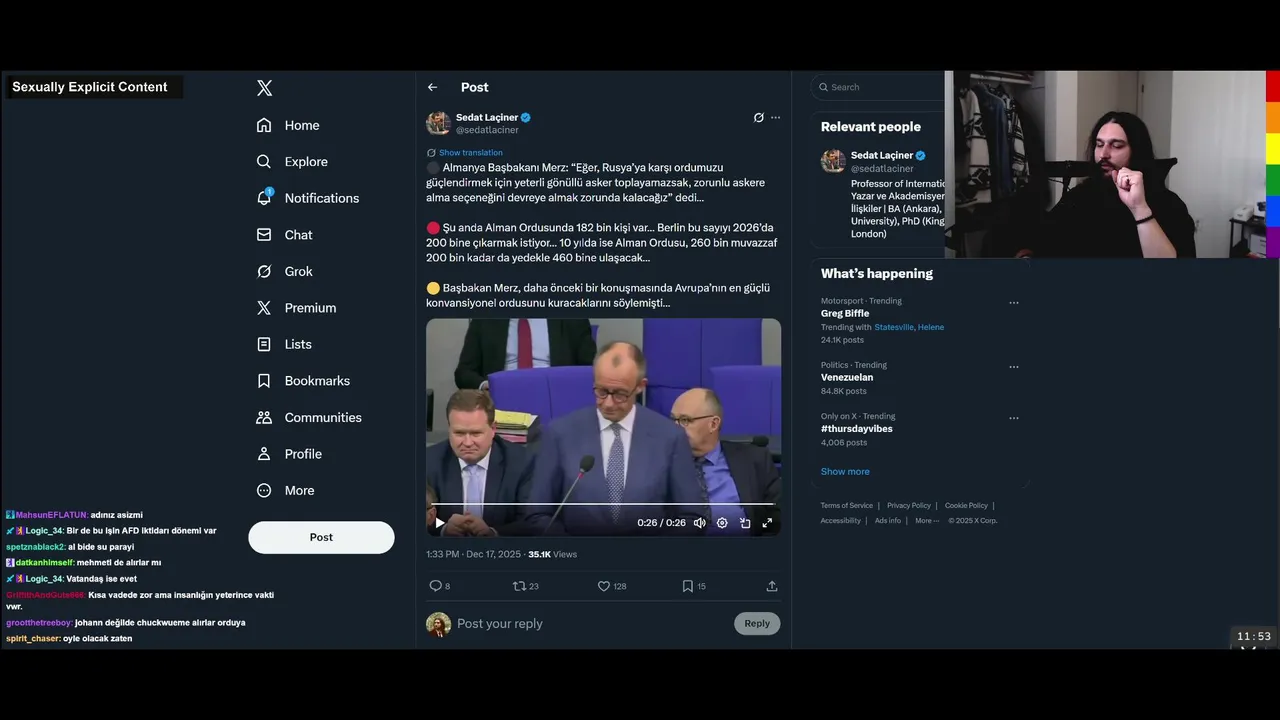Click the Show translation link
Screen dimensions: 1280x720
[470, 153]
